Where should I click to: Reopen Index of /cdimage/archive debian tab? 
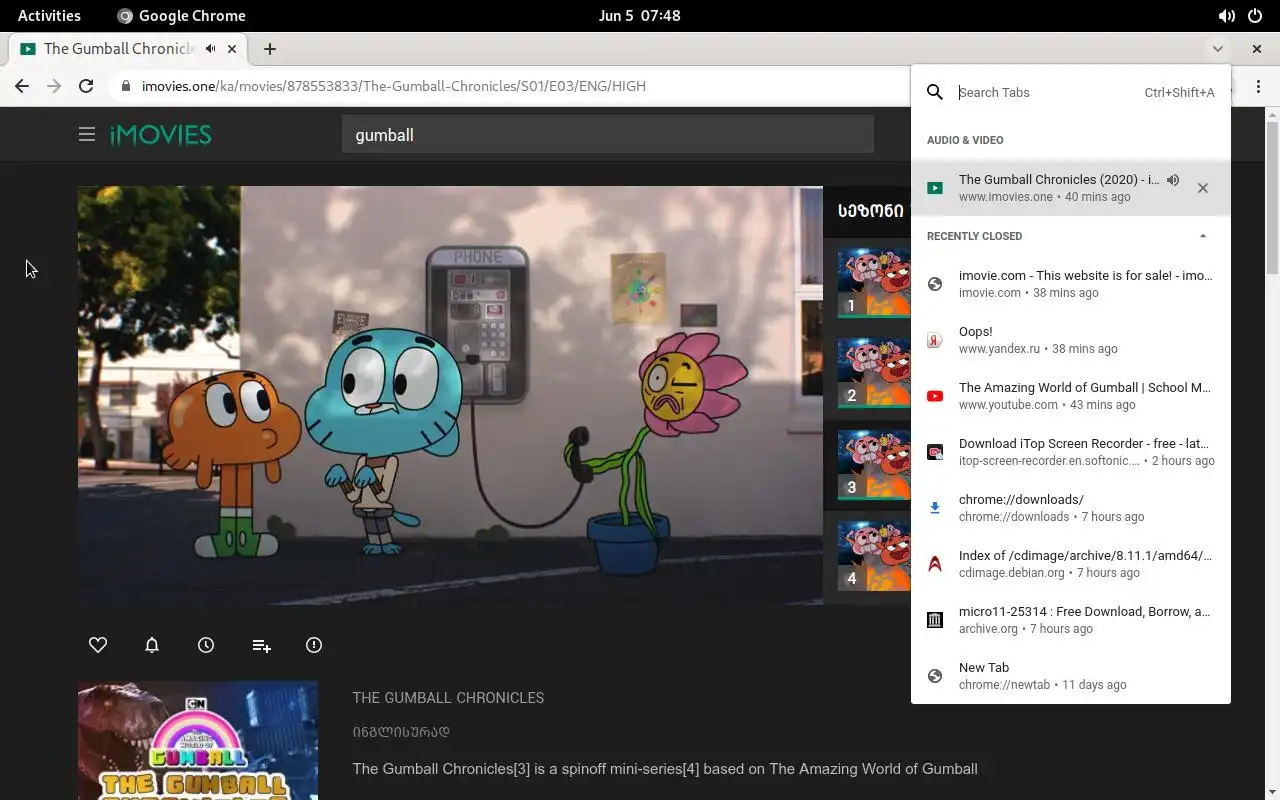(x=1071, y=564)
